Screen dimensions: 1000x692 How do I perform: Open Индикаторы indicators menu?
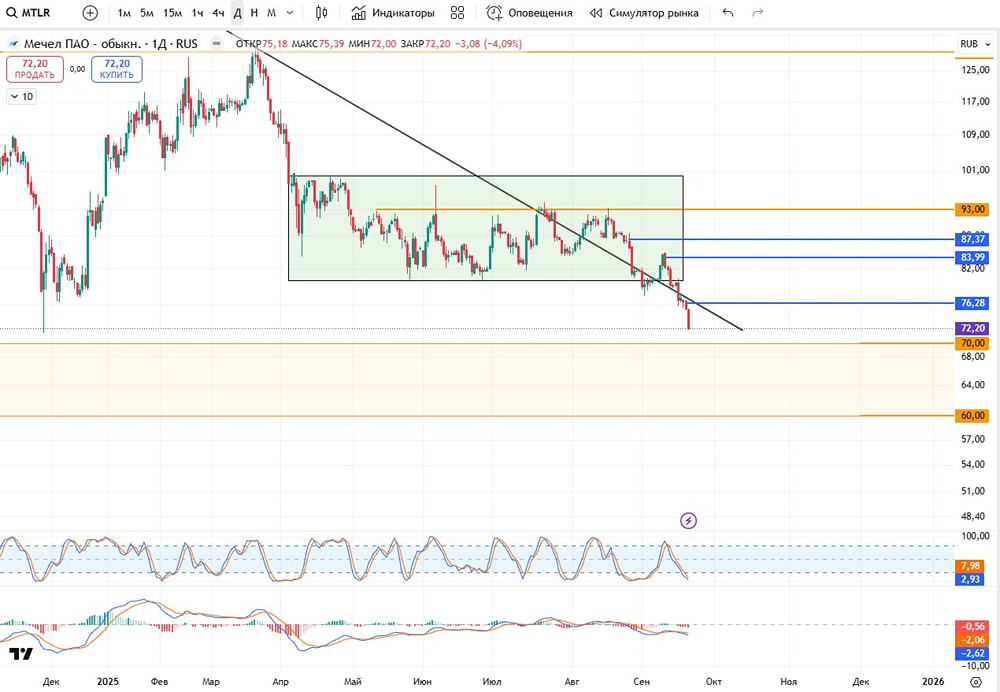point(393,13)
